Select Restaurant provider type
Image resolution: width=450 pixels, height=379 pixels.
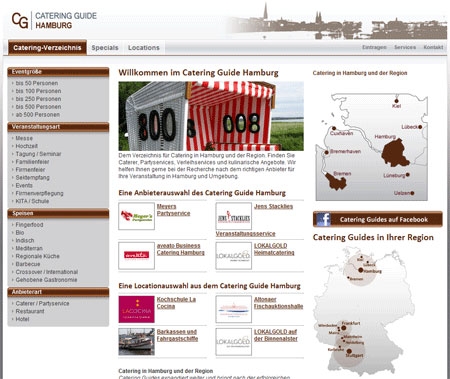coord(30,311)
